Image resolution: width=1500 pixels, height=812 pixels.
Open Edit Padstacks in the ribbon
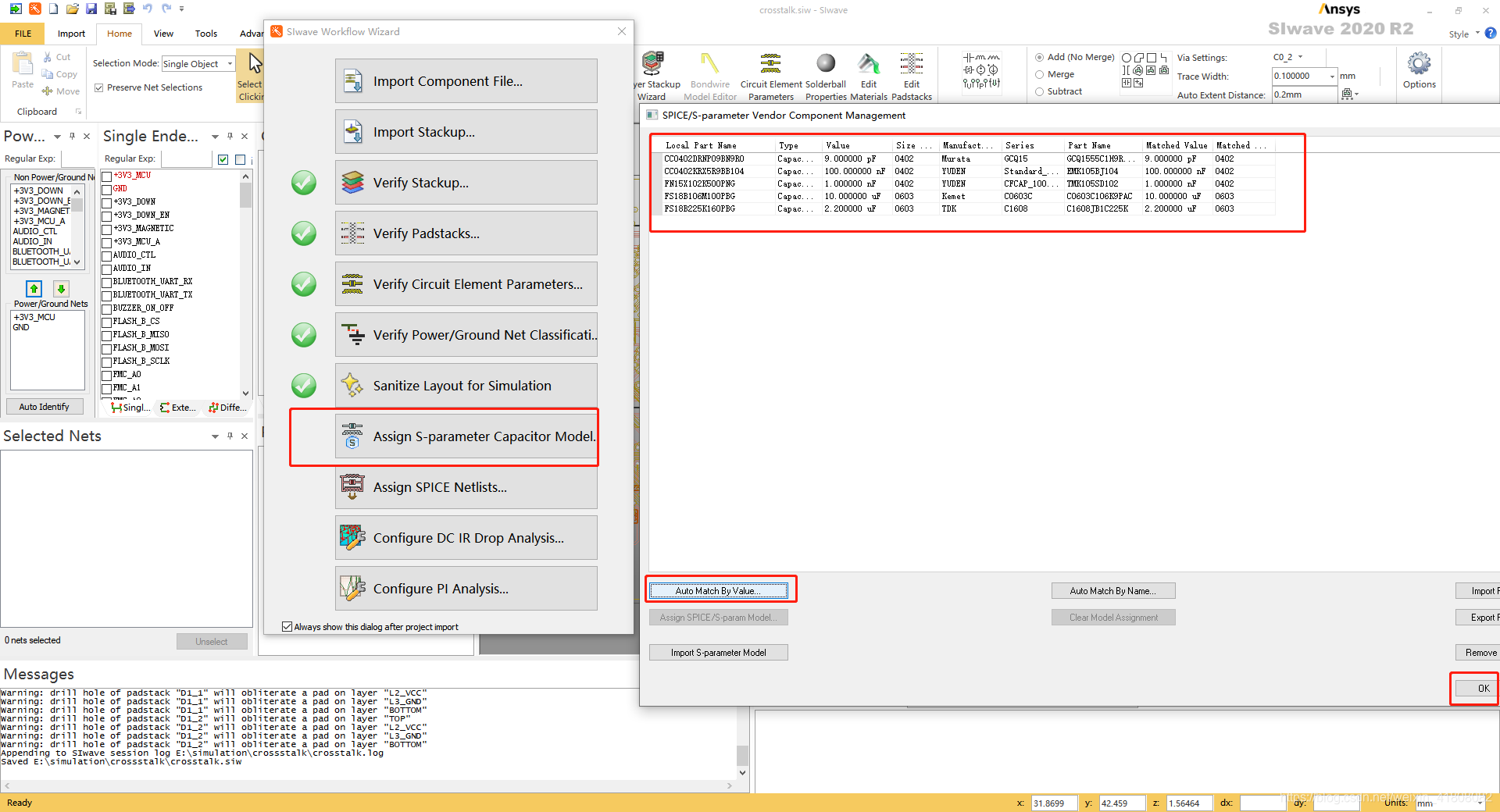click(x=912, y=77)
